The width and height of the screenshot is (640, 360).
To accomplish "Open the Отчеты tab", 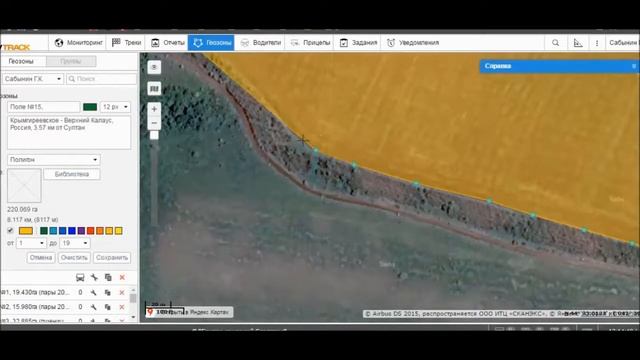I will 167,42.
